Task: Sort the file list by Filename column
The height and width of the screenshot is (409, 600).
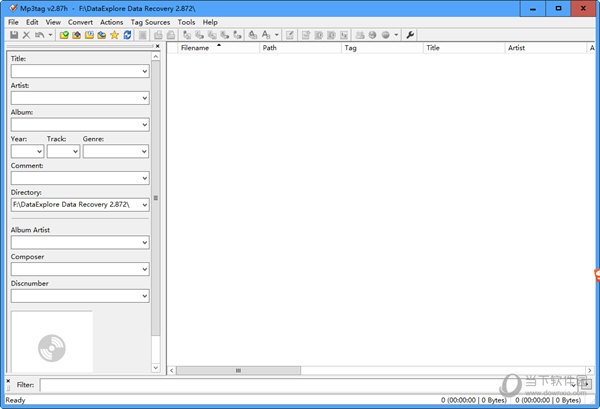Action: [218, 48]
